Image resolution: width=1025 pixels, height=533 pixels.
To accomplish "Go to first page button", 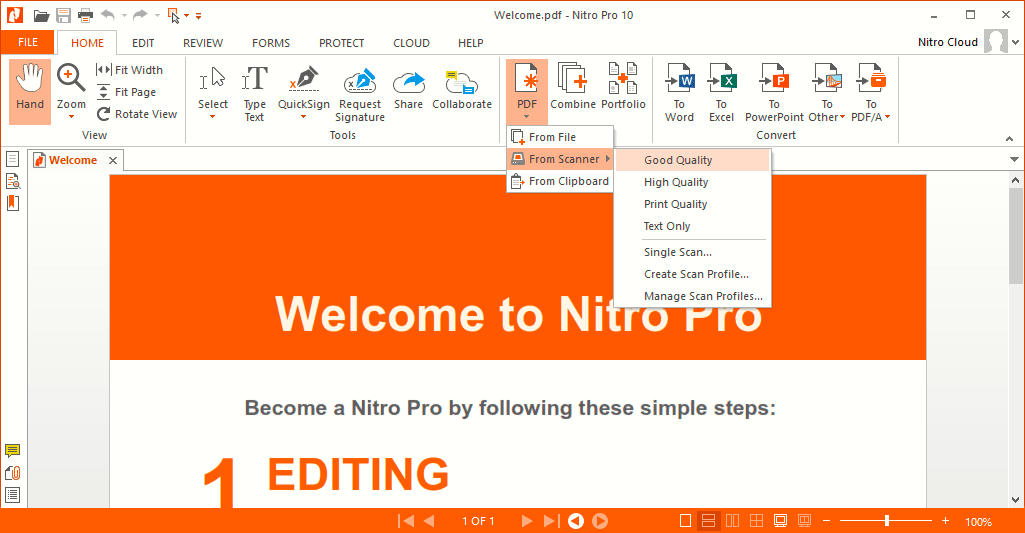I will coord(406,521).
